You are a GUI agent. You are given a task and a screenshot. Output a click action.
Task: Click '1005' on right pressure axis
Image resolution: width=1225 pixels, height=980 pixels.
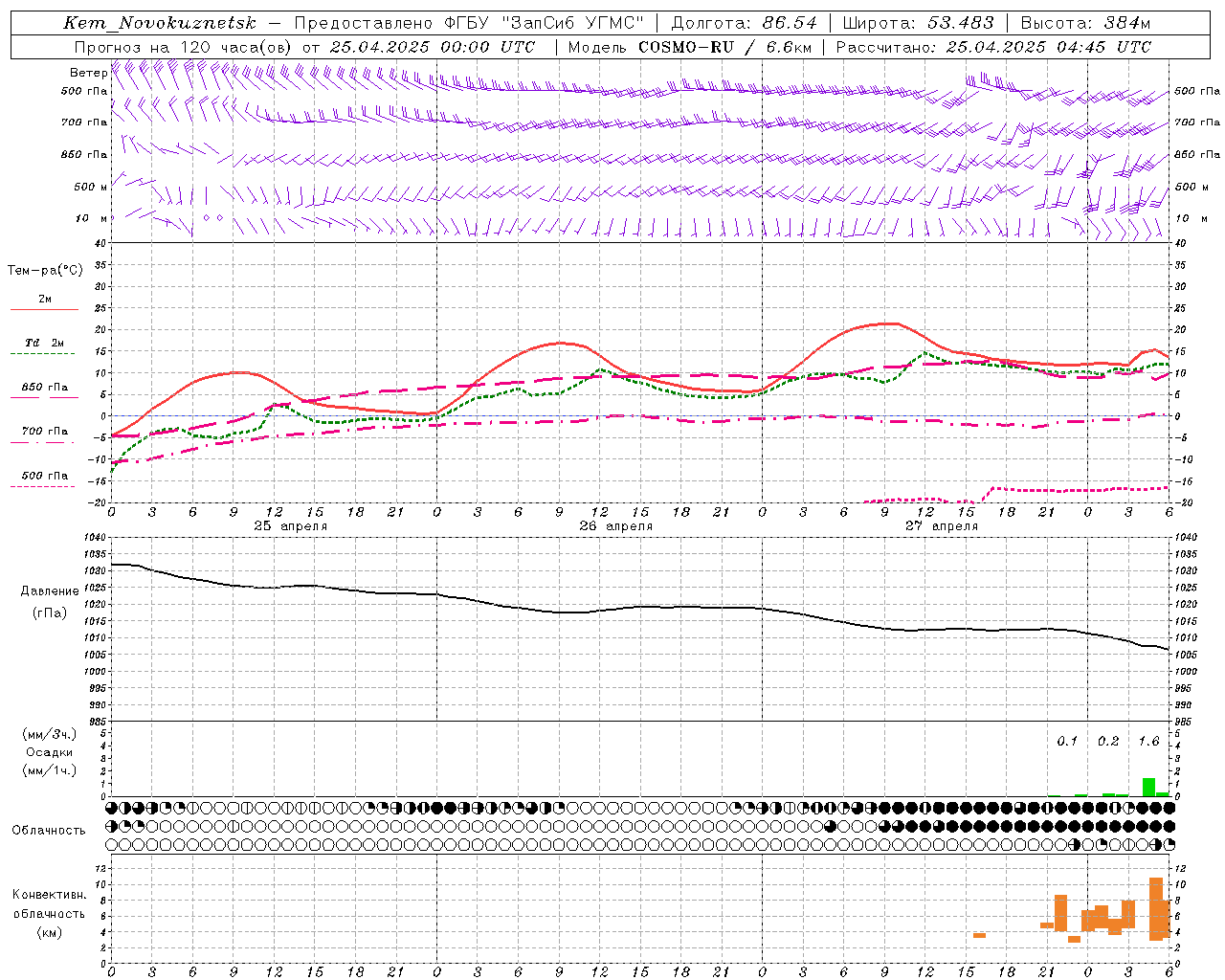coord(1185,655)
